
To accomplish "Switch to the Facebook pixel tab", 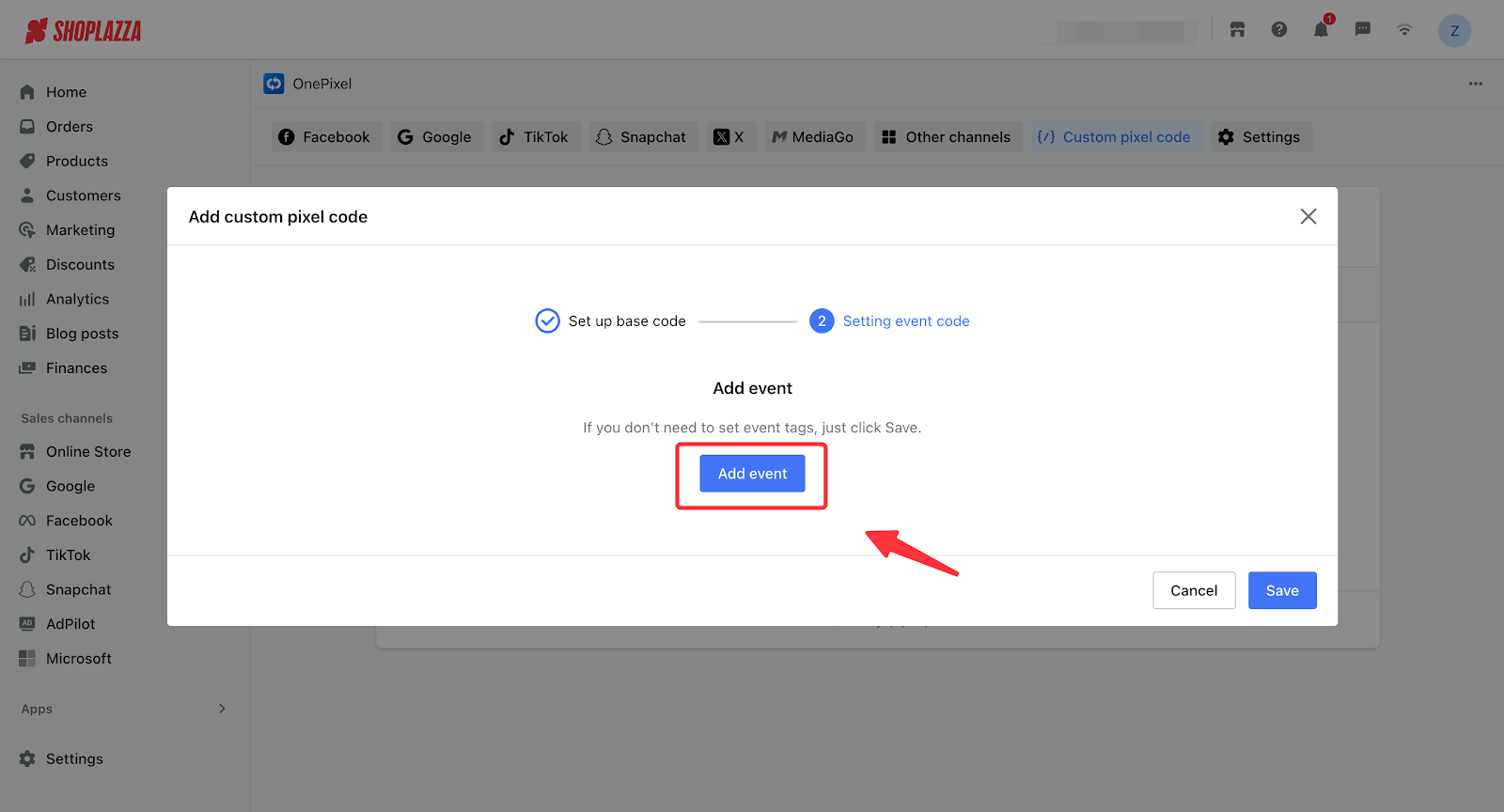I will [326, 137].
